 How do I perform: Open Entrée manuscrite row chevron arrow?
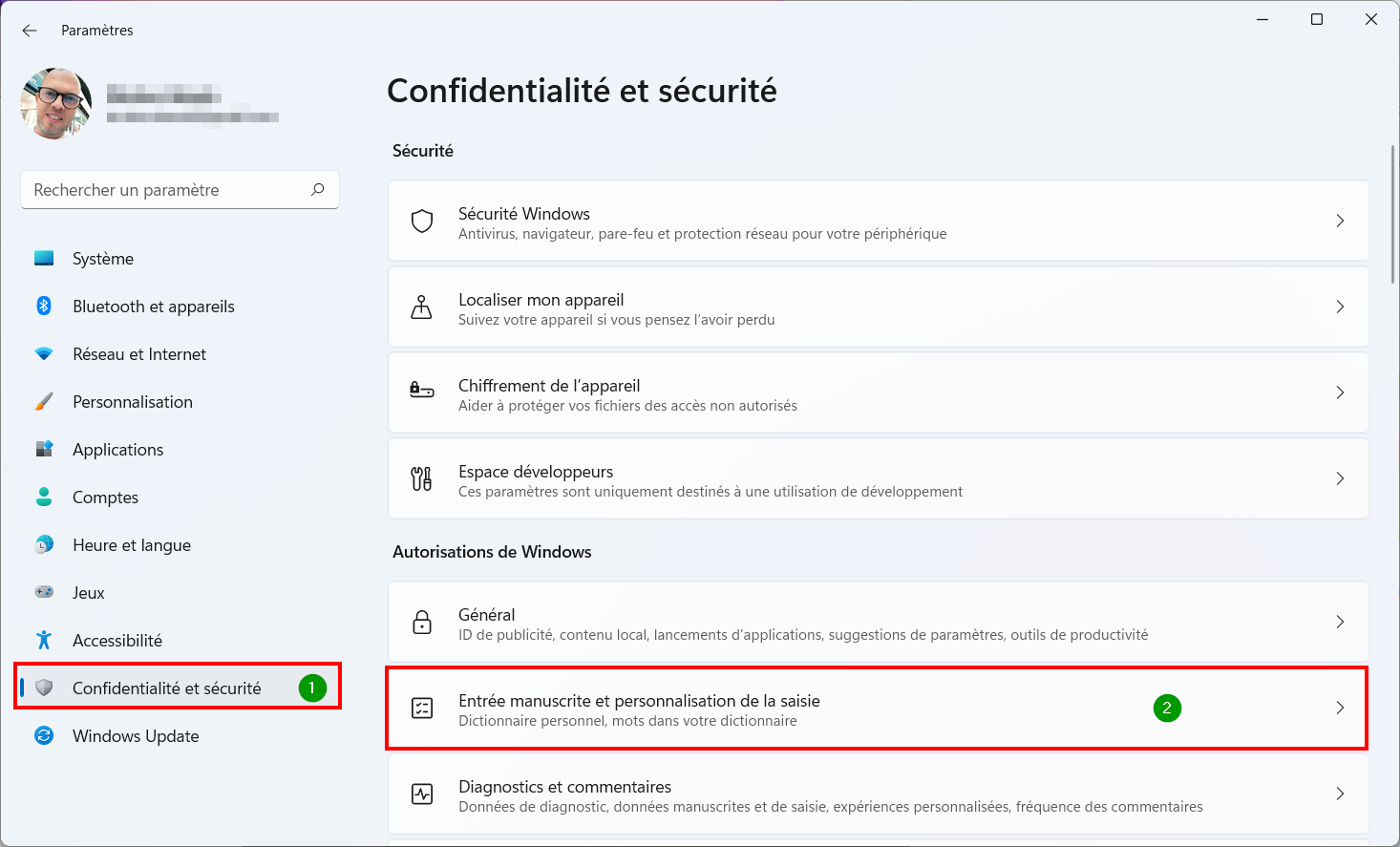[1340, 708]
